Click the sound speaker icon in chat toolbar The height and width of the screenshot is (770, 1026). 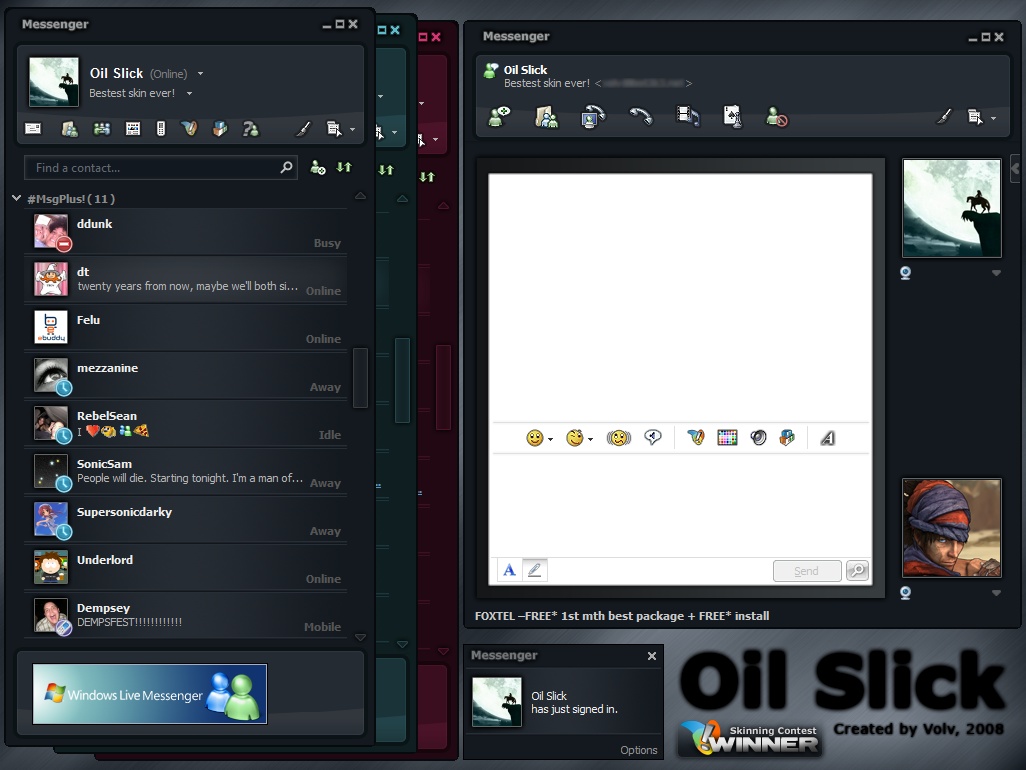758,438
